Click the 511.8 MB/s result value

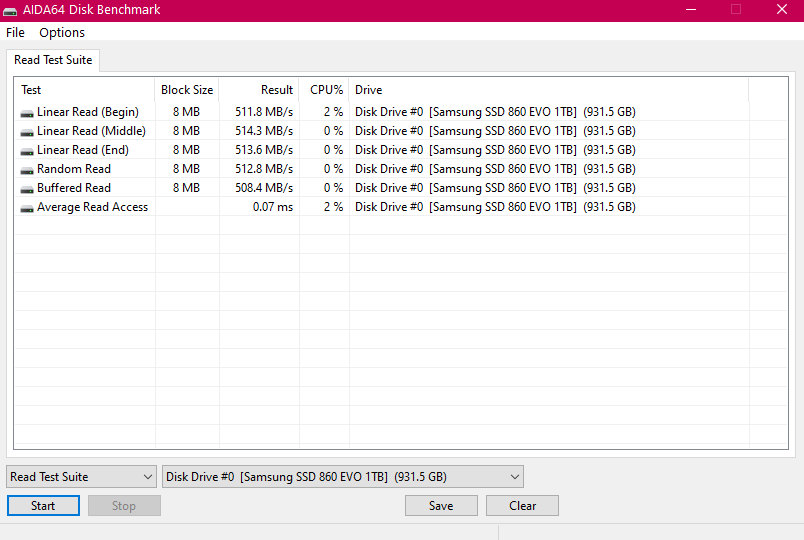coord(264,112)
